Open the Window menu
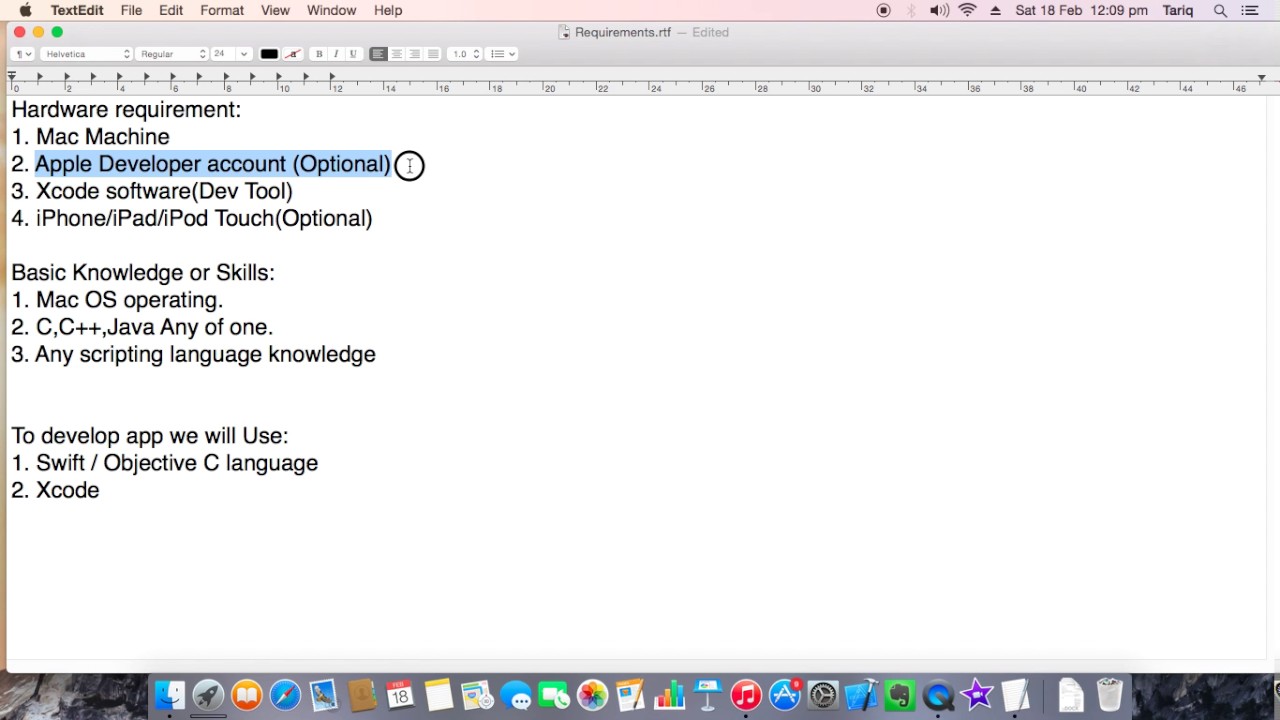The width and height of the screenshot is (1280, 720). pos(331,10)
